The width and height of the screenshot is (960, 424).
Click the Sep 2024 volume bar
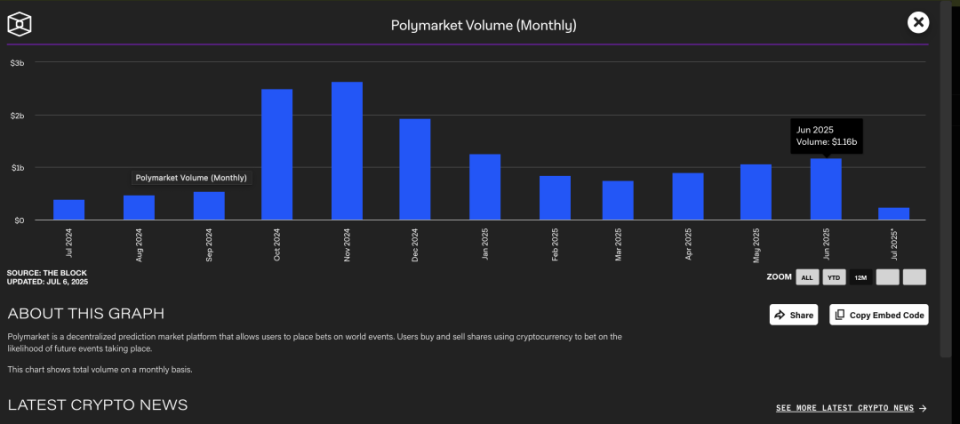(x=209, y=206)
